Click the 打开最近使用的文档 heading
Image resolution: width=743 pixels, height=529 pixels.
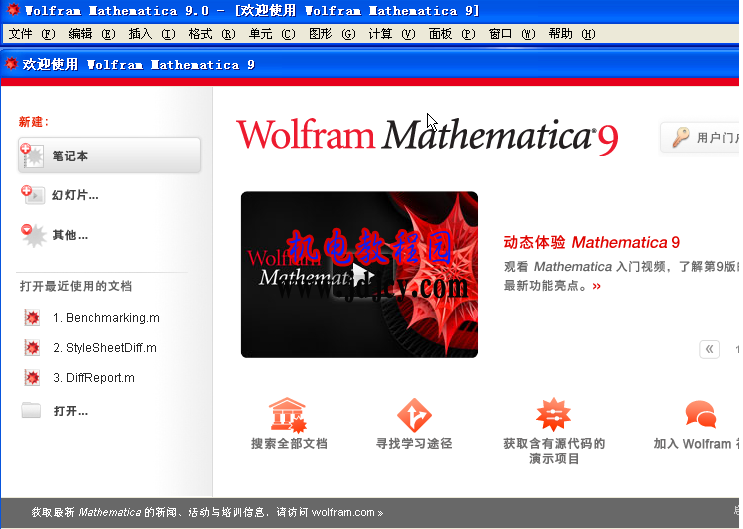76,286
